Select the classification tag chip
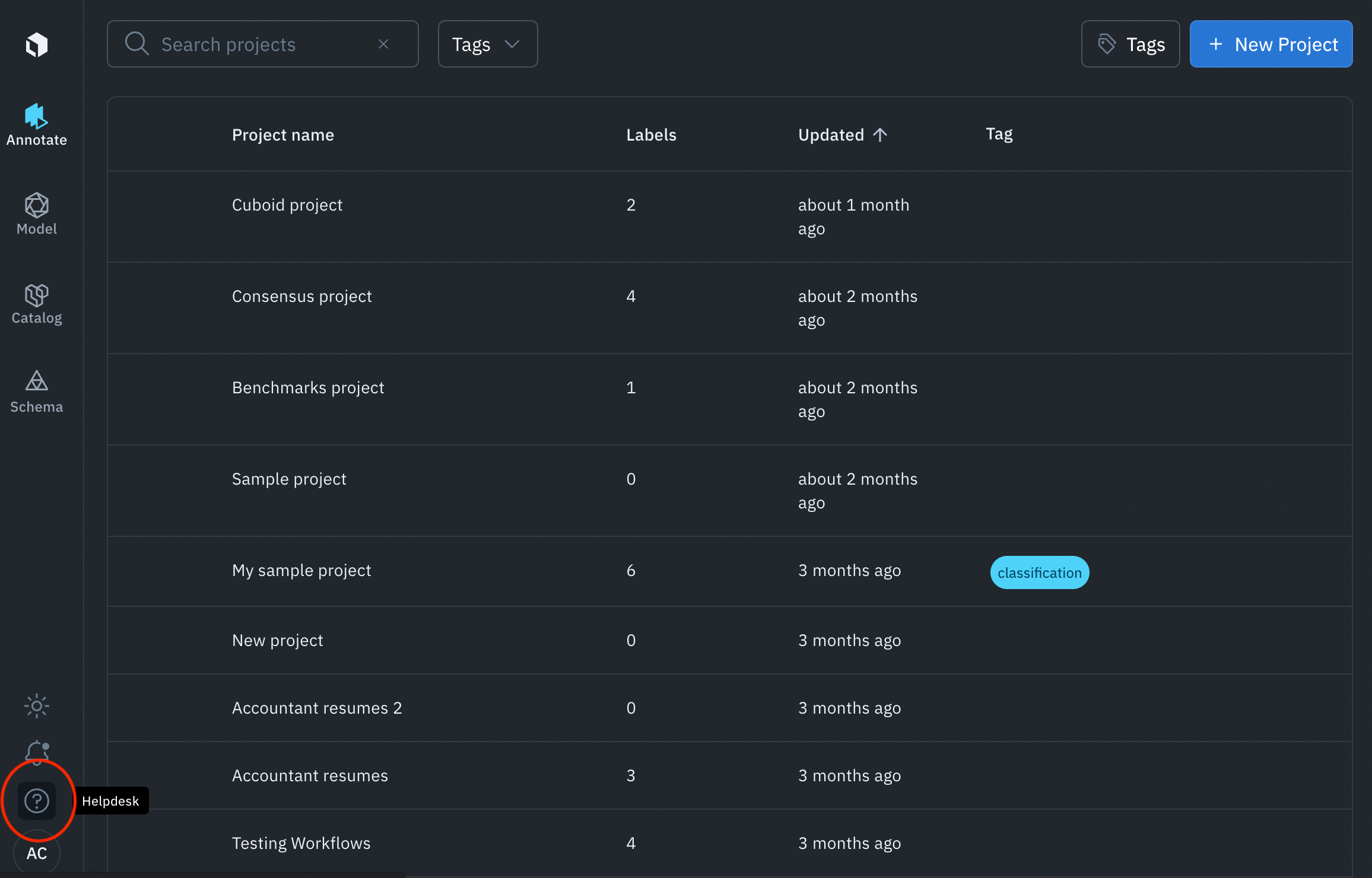This screenshot has height=878, width=1372. coord(1039,572)
